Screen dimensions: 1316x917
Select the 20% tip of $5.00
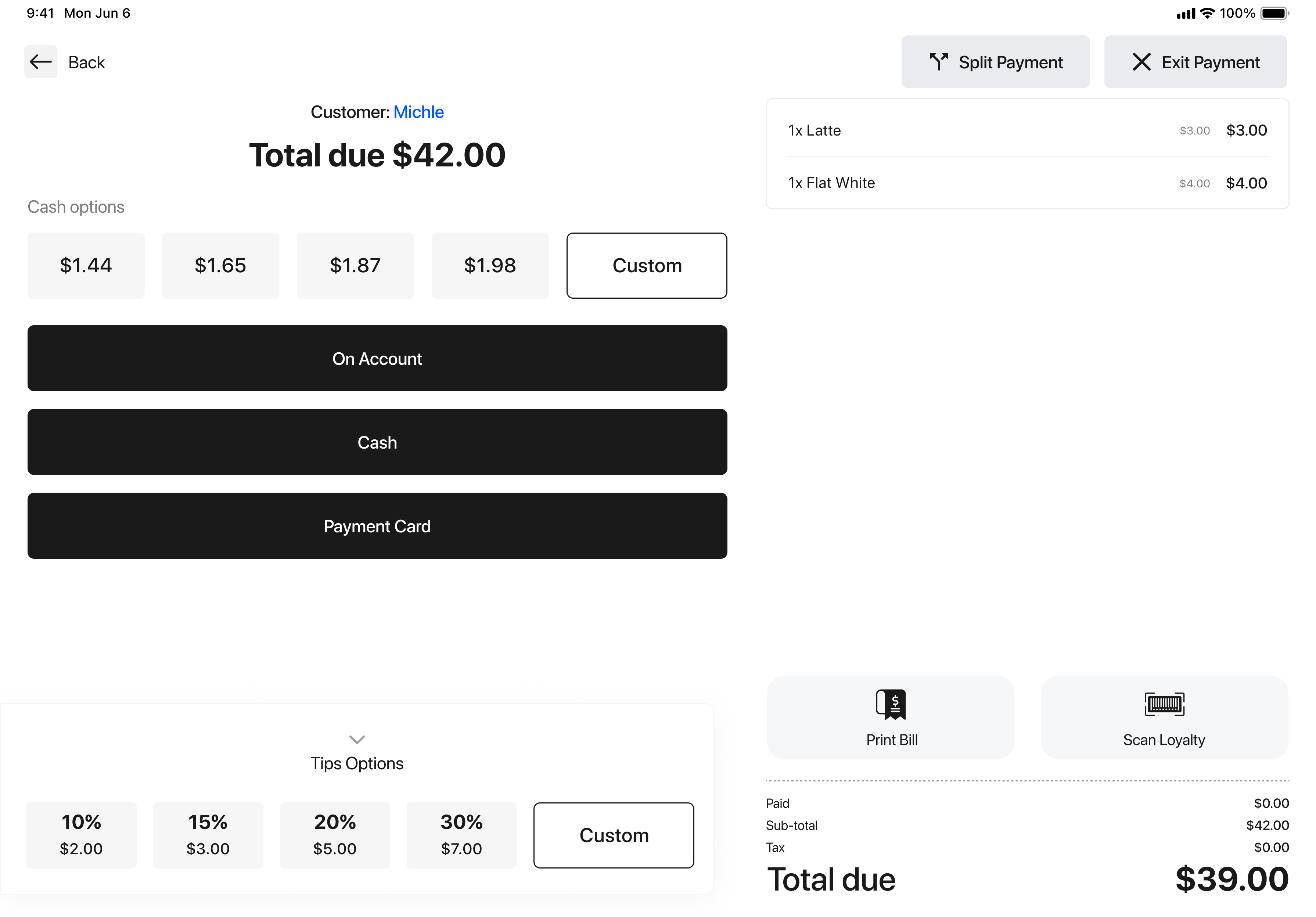(x=335, y=835)
